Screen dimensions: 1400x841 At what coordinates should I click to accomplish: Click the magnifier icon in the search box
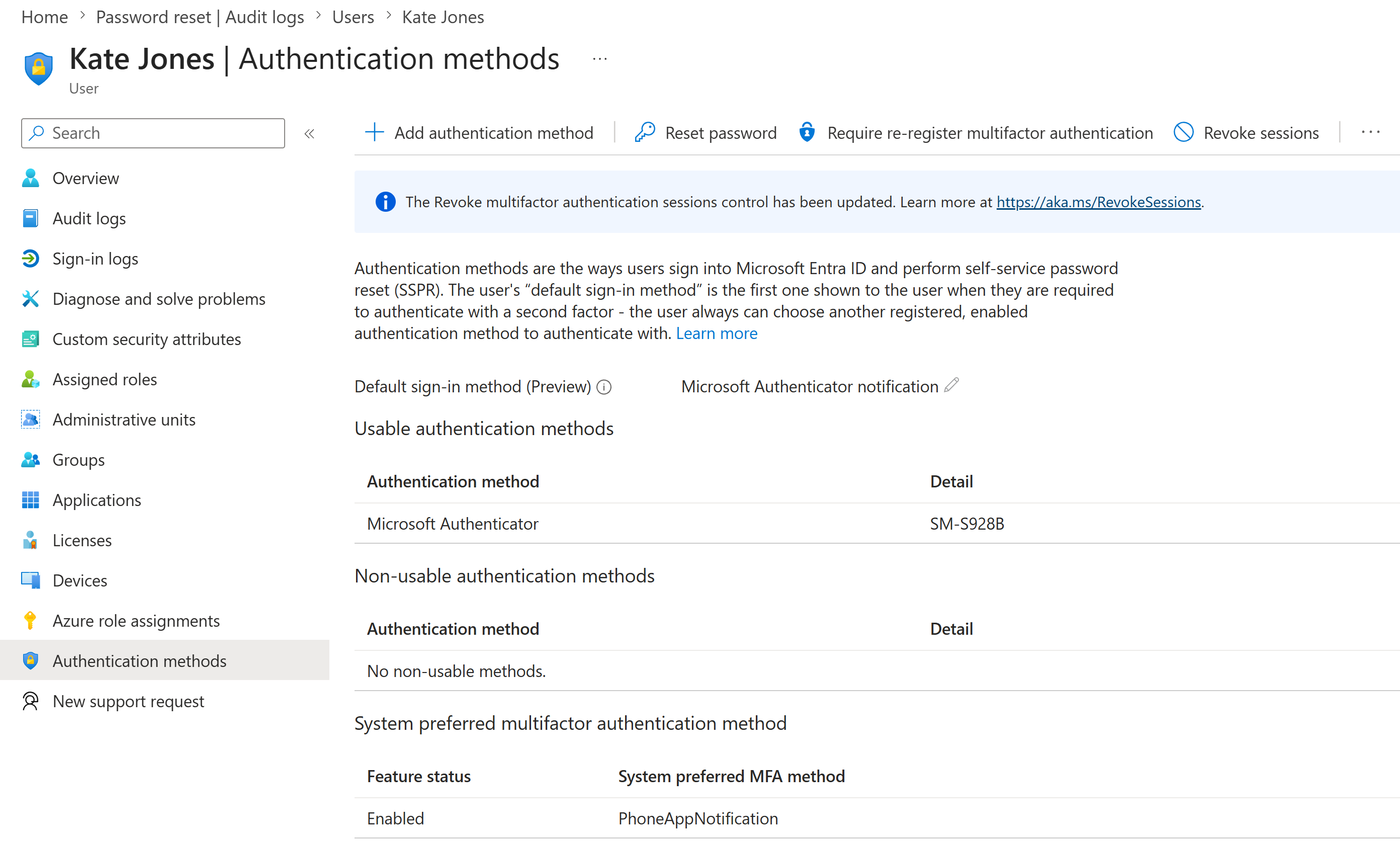(37, 133)
